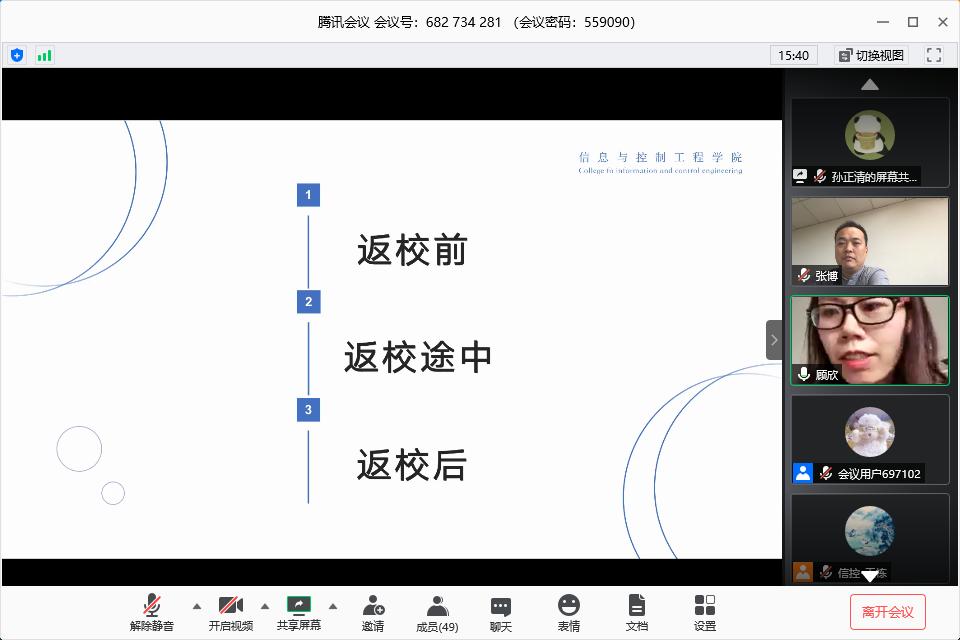The image size is (960, 640).
Task: Expand share options arrow beside 共享屏幕
Action: point(333,606)
